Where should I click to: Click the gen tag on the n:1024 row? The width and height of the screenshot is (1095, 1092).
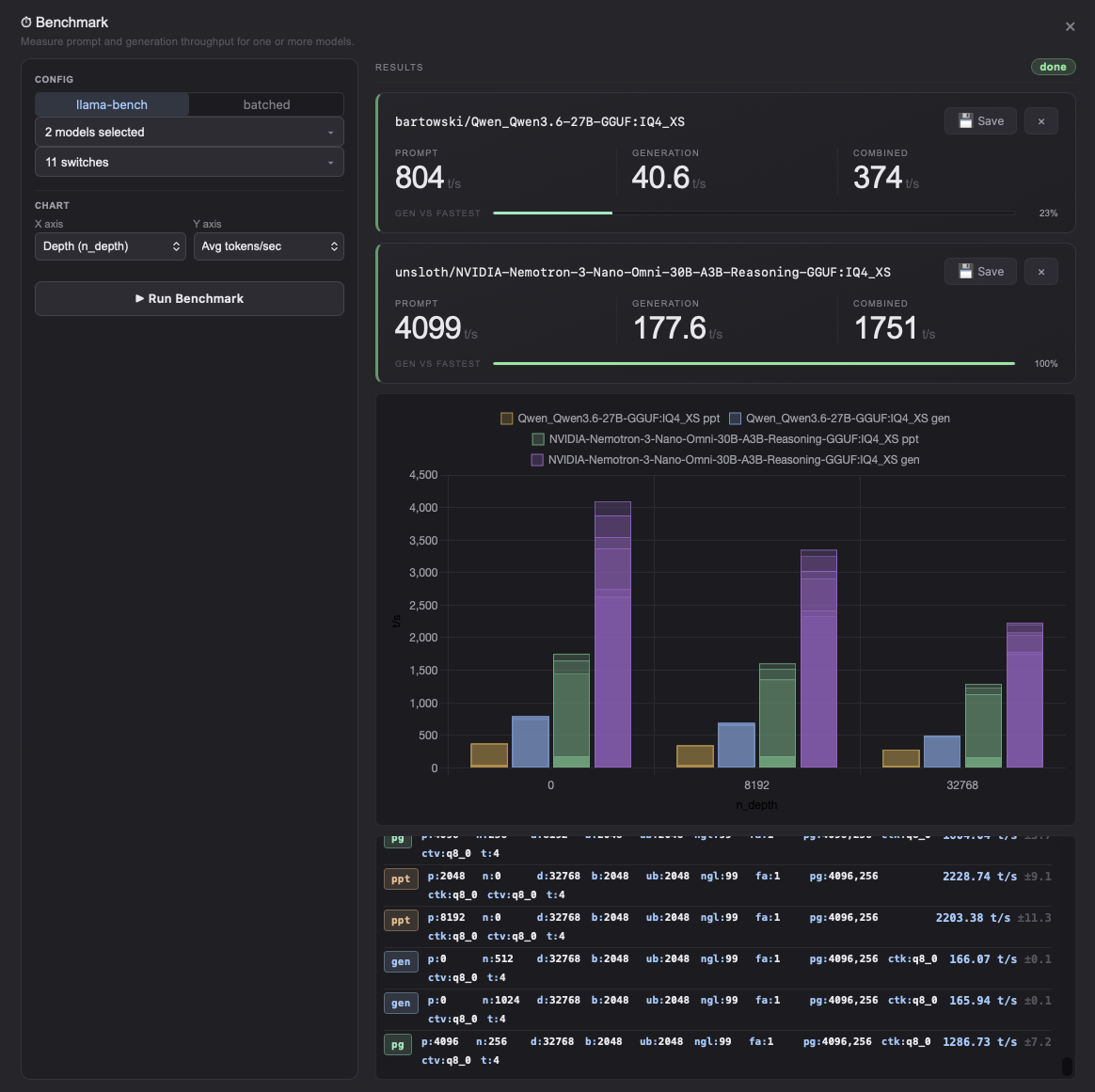[401, 1004]
